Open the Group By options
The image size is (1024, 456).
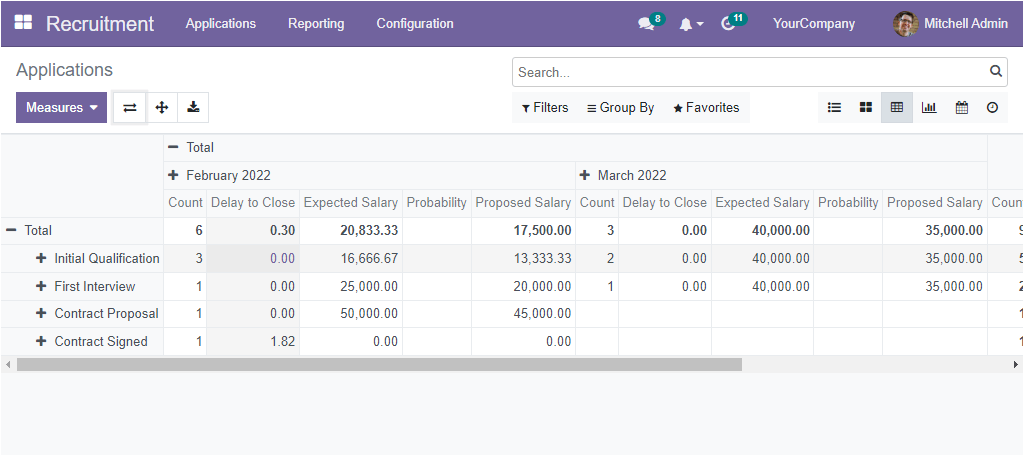(x=620, y=108)
